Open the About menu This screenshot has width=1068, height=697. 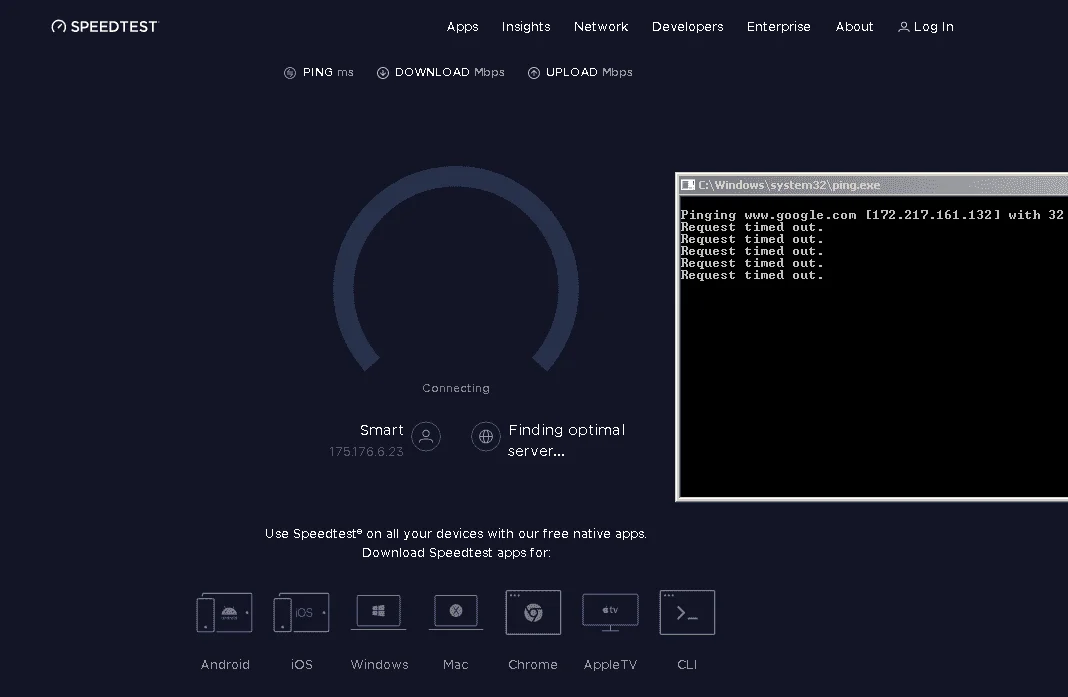854,27
